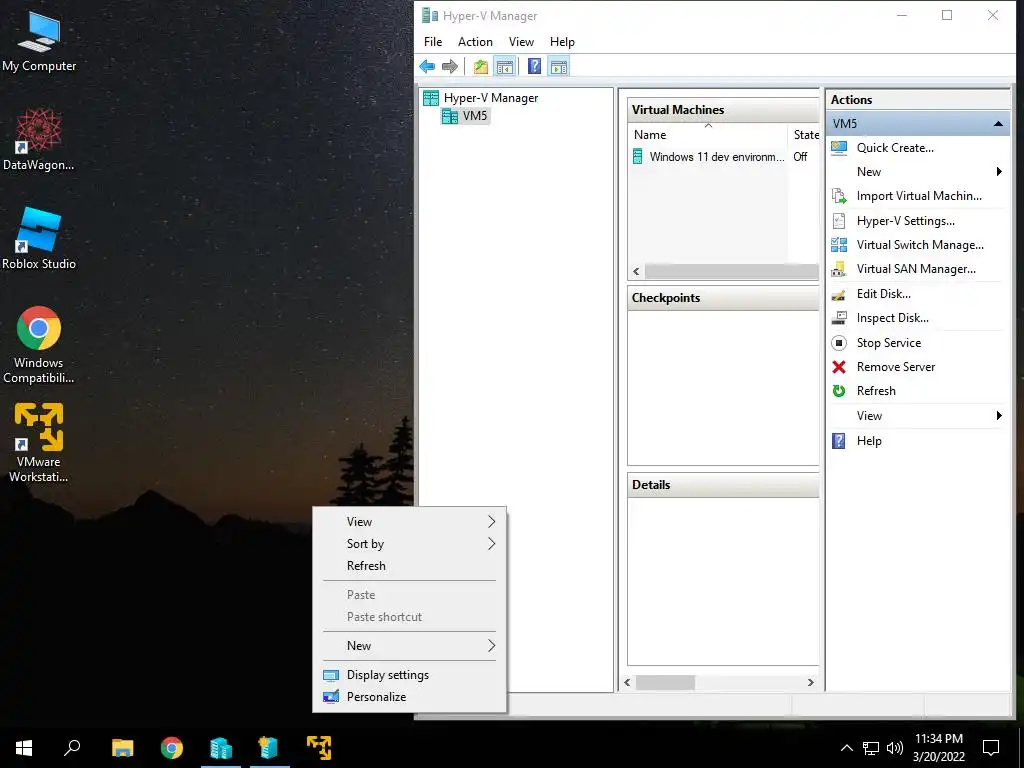The width and height of the screenshot is (1024, 768).
Task: Open the Action menu
Action: (475, 42)
